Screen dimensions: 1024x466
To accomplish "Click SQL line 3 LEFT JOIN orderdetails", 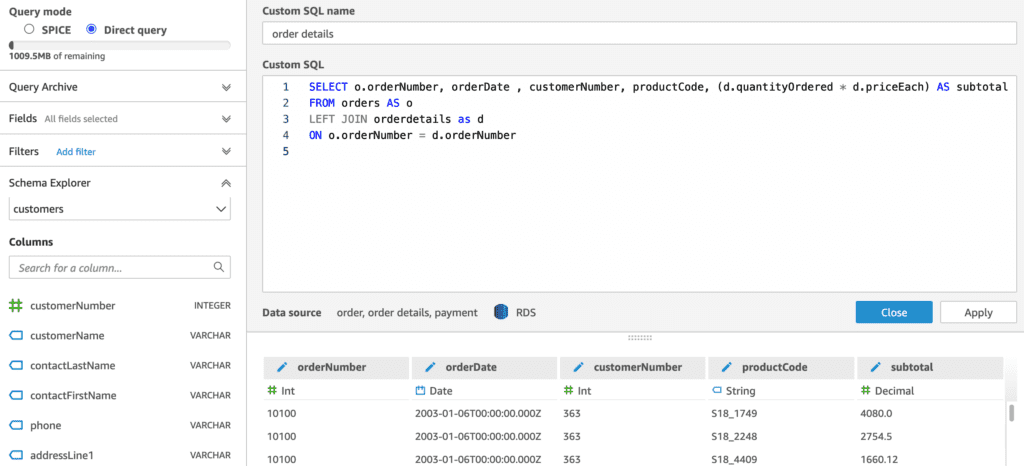I will pos(396,119).
